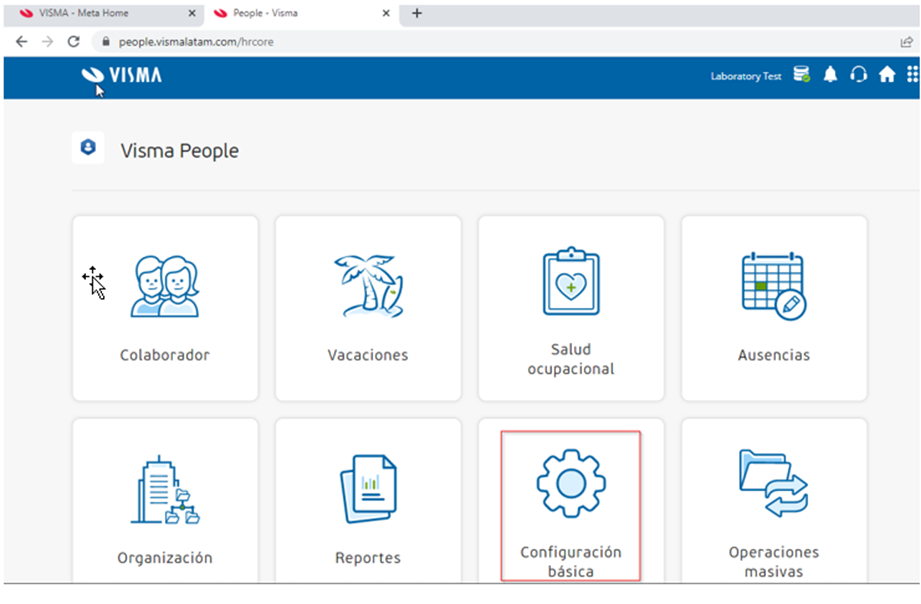Open support using the headset icon
The image size is (921, 604).
(x=858, y=74)
